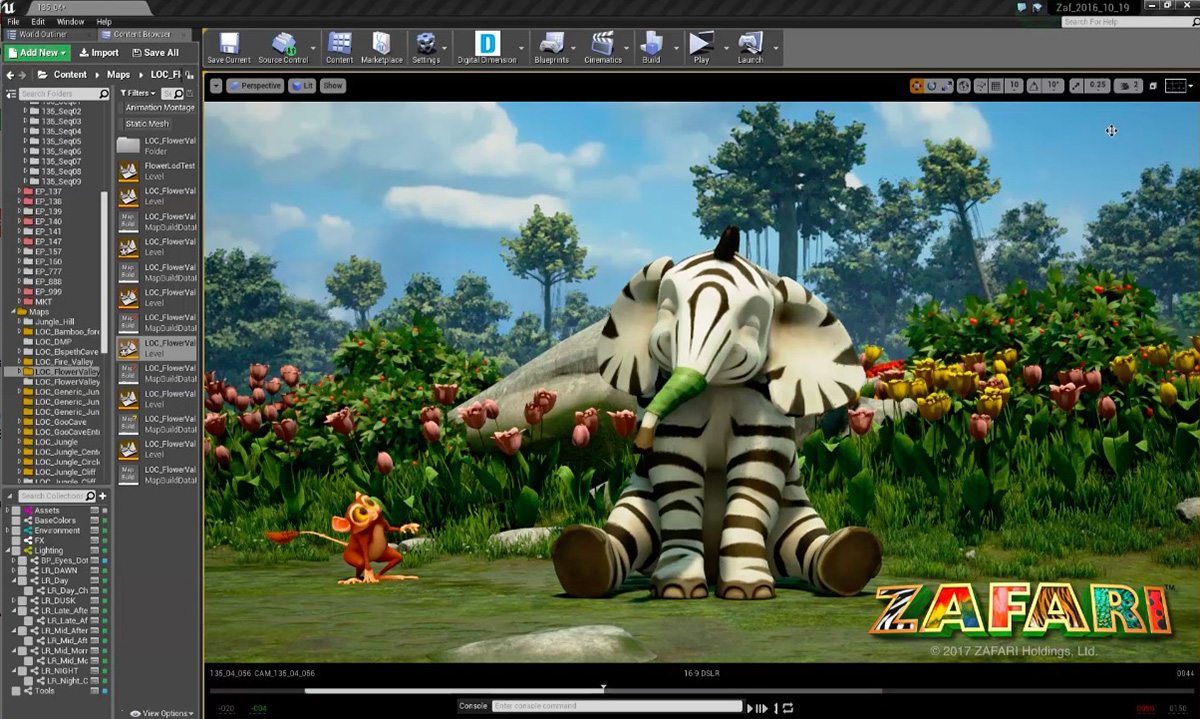Click the Settings gear cubes icon
1200x719 pixels.
pyautogui.click(x=425, y=44)
